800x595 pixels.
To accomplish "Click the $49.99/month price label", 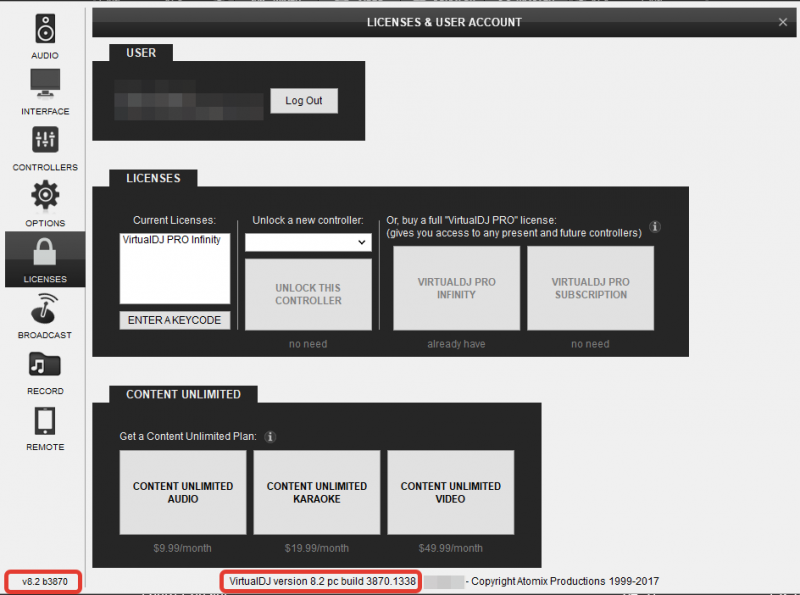I will (451, 548).
